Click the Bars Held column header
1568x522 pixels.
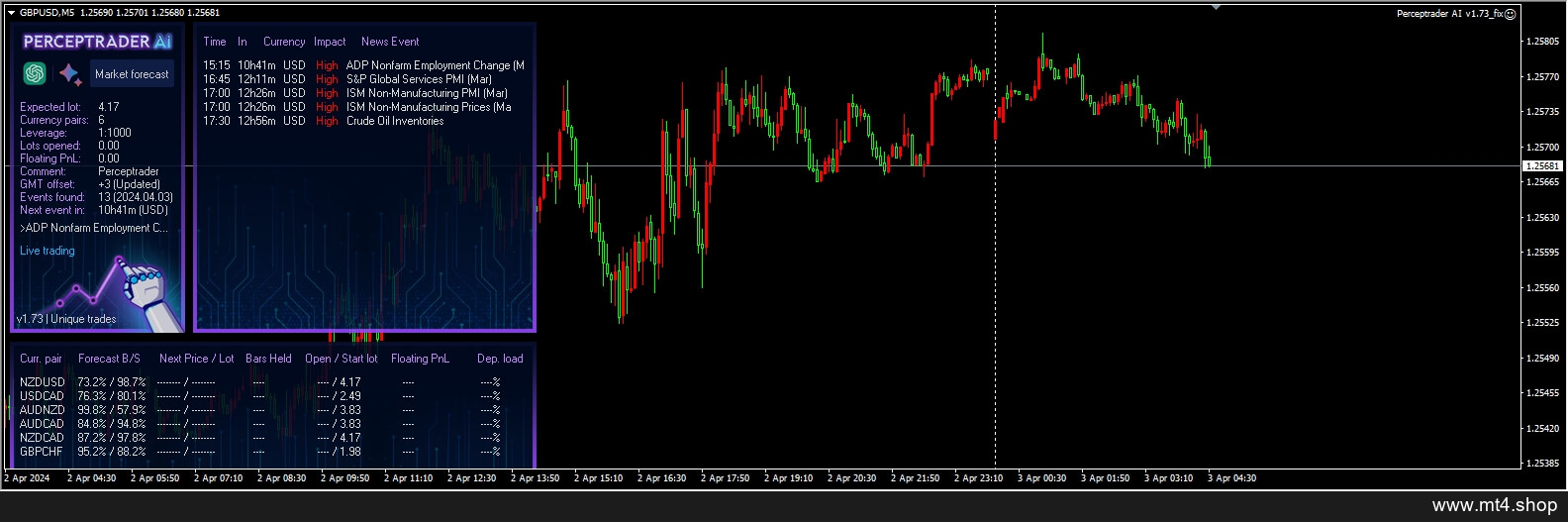[x=268, y=359]
